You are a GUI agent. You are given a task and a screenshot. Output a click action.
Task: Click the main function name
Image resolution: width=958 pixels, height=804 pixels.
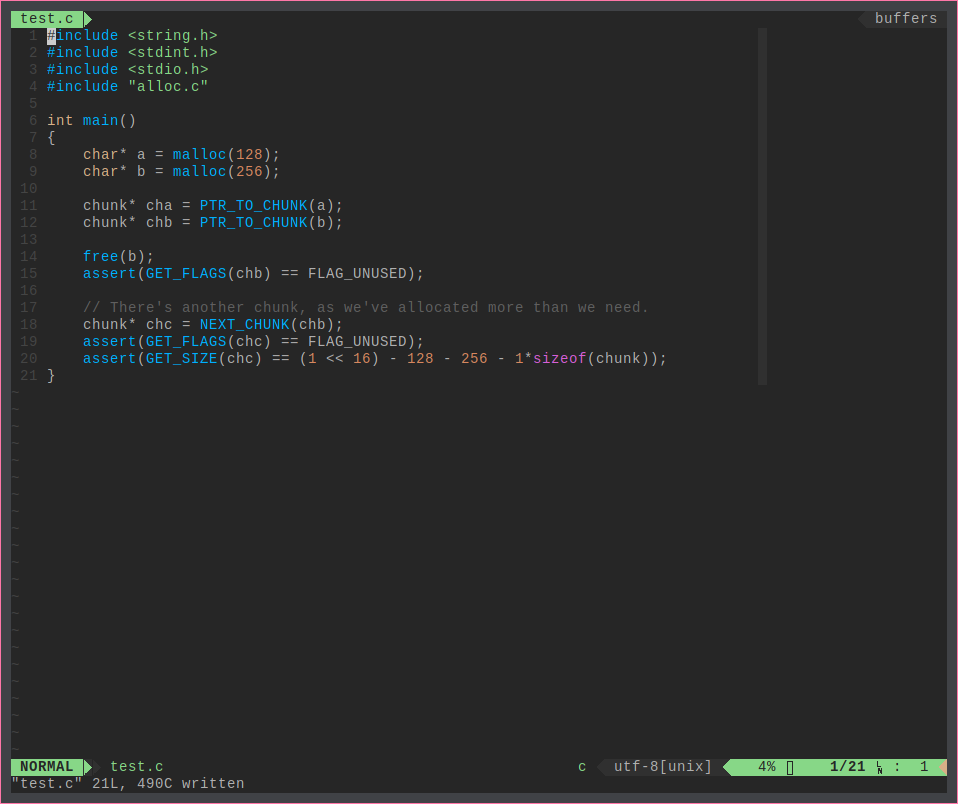click(100, 121)
